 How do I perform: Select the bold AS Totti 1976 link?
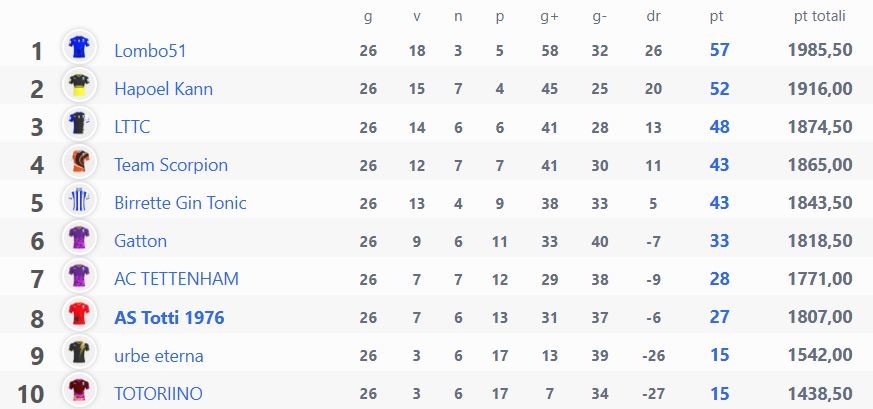click(169, 318)
